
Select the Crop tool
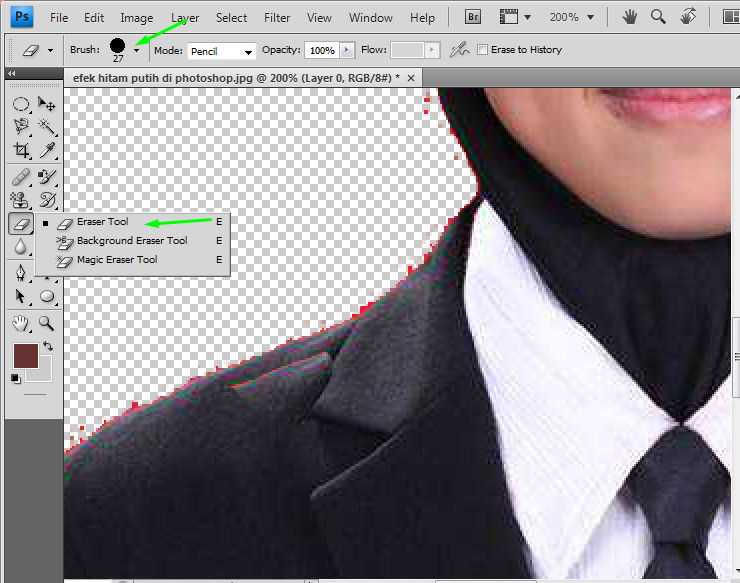[20, 150]
